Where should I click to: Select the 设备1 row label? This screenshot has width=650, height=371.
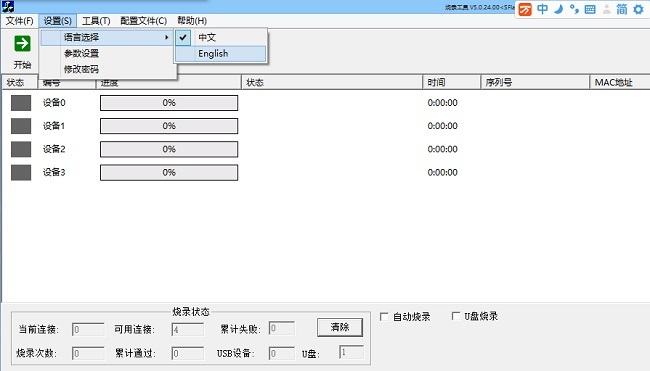click(x=54, y=126)
